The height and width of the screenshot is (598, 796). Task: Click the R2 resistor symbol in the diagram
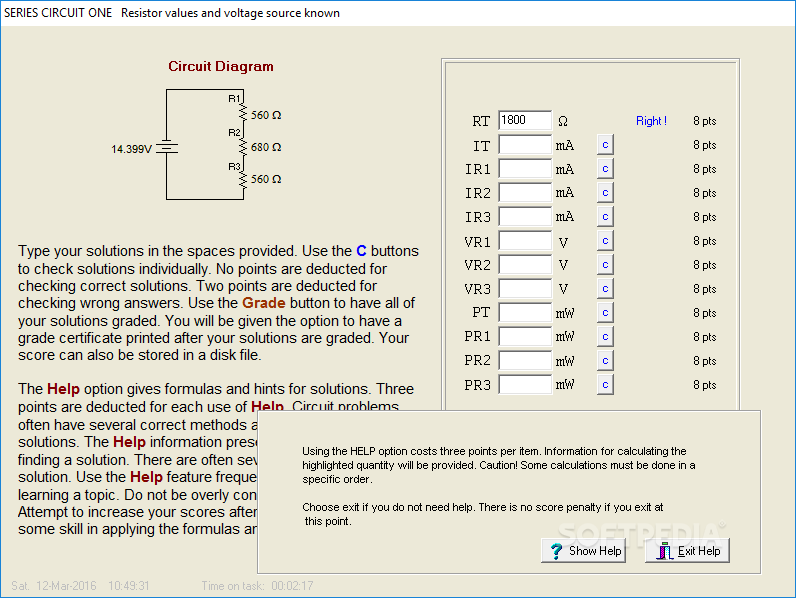click(243, 147)
